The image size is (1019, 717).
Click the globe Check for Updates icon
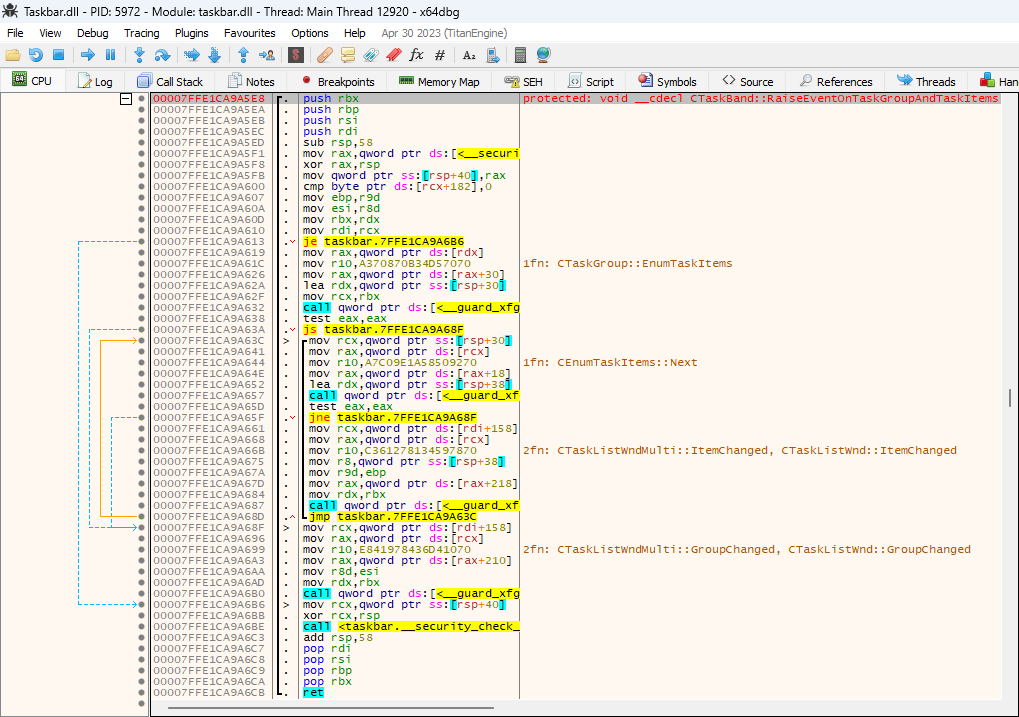pos(543,55)
